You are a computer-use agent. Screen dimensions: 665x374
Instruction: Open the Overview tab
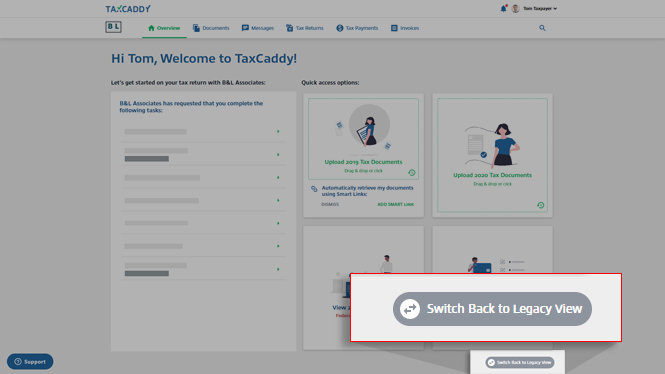coord(164,28)
